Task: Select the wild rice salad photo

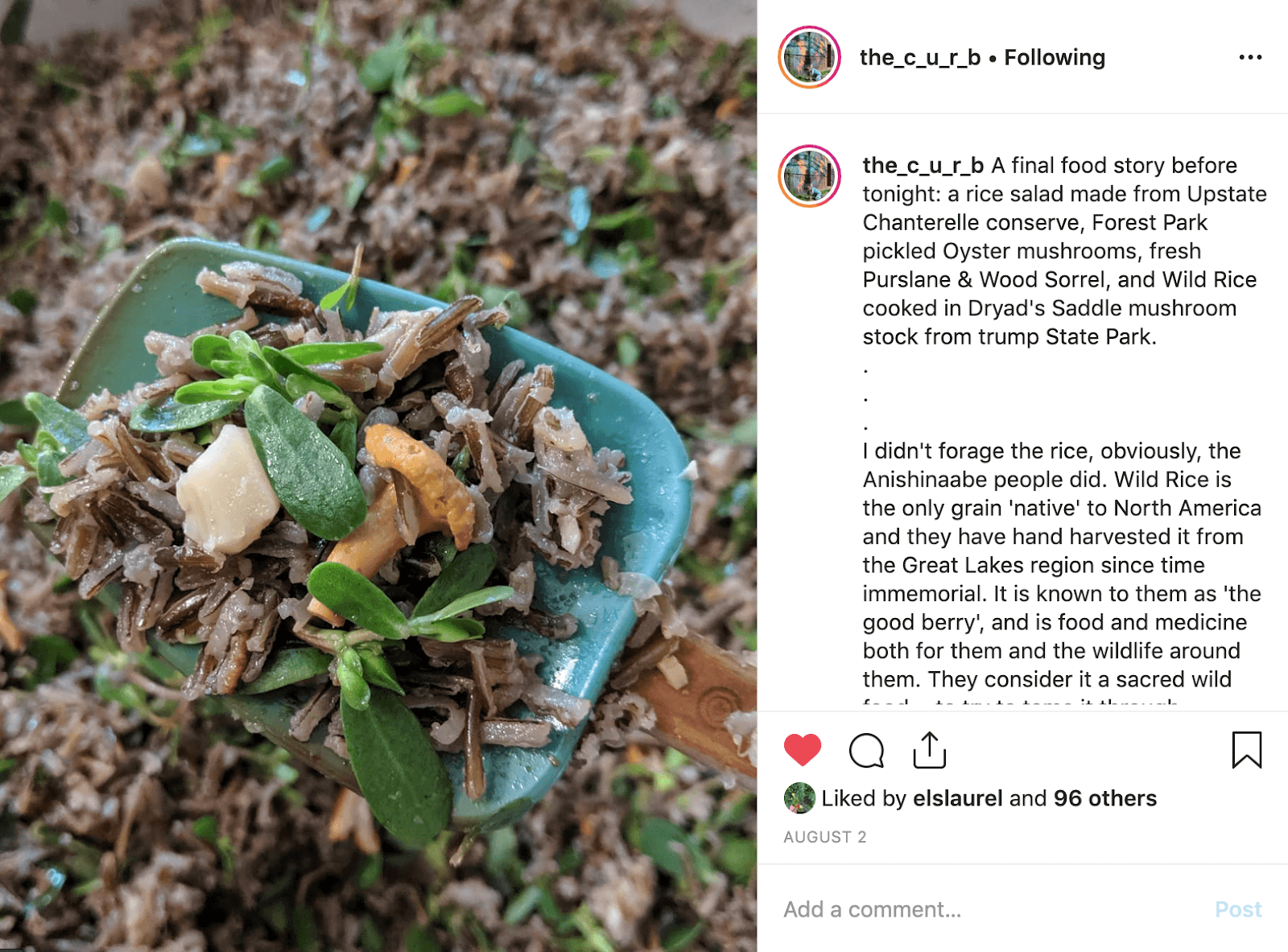Action: coord(378,476)
